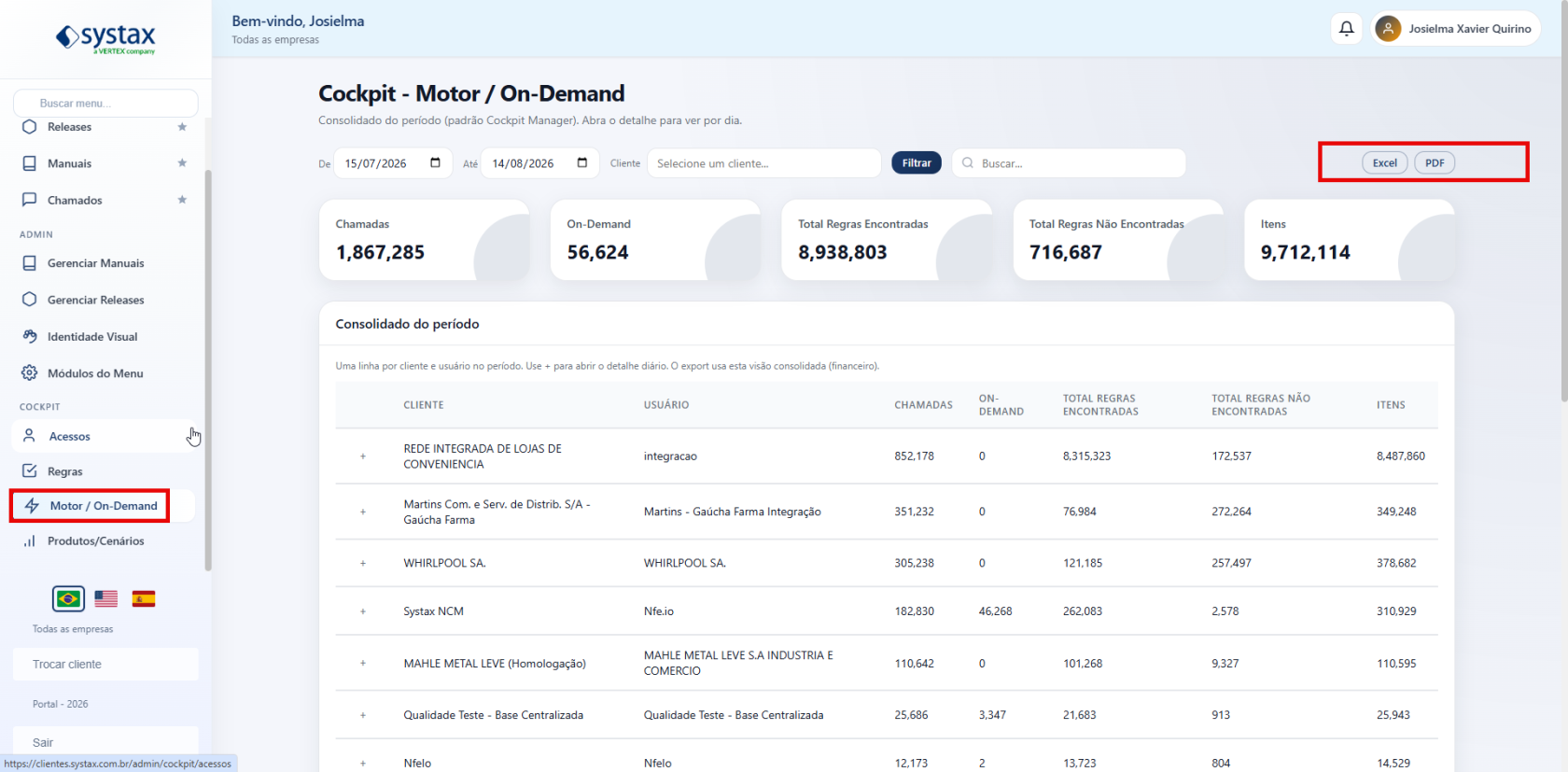Click the Manuais book icon
The height and width of the screenshot is (772, 1568).
30,163
